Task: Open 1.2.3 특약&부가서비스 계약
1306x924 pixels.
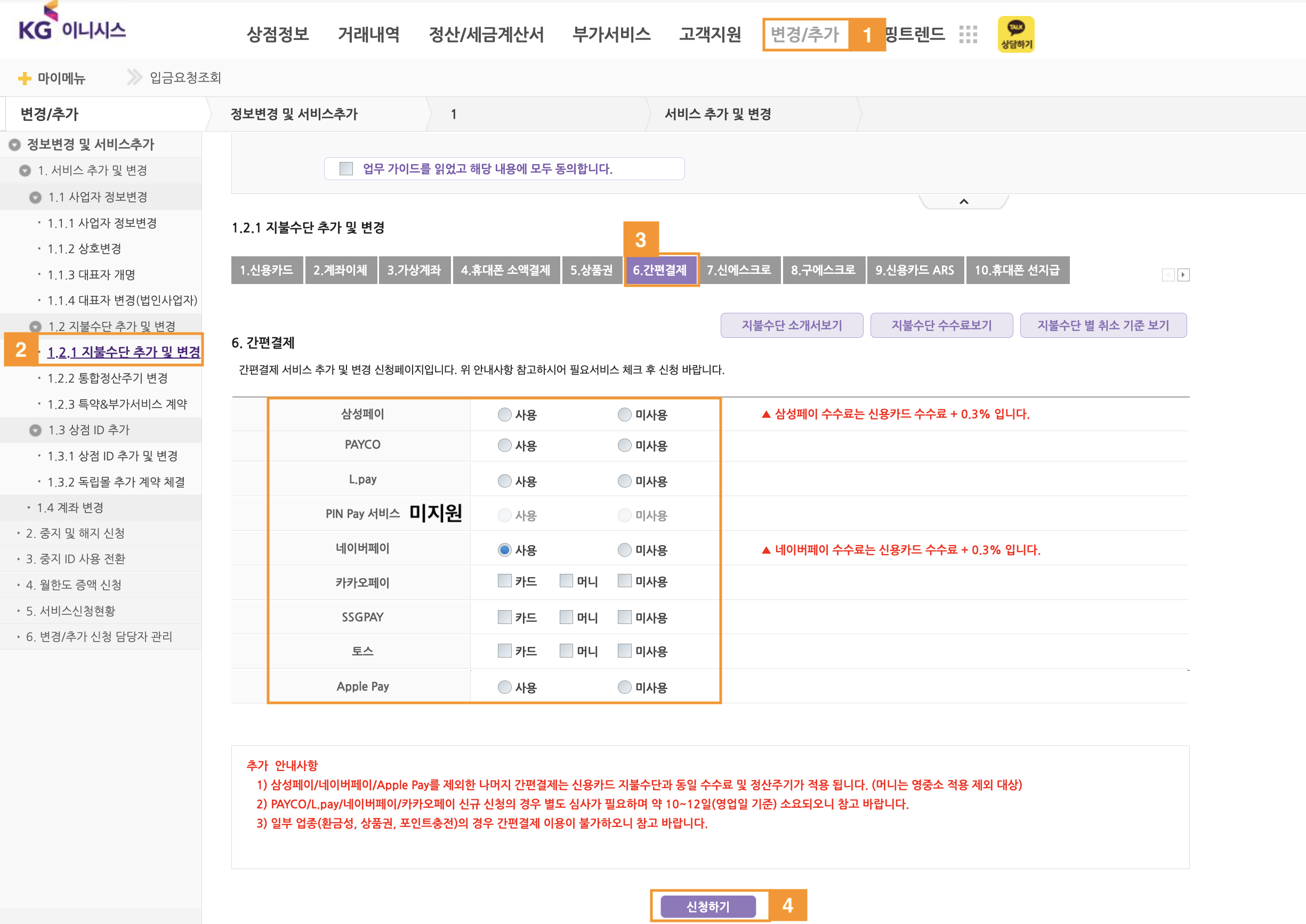Action: 117,404
